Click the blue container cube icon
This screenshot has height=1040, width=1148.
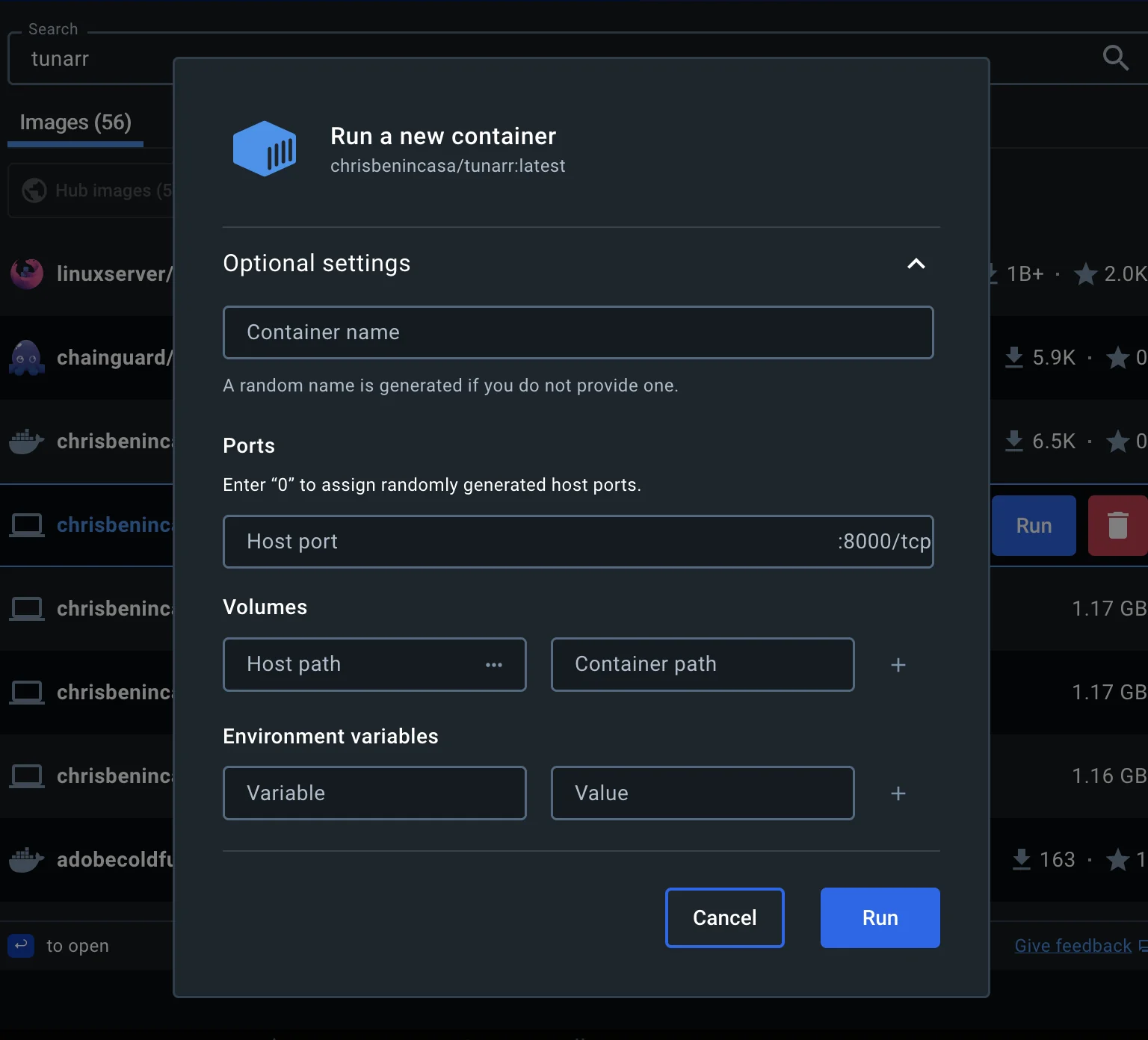[265, 149]
